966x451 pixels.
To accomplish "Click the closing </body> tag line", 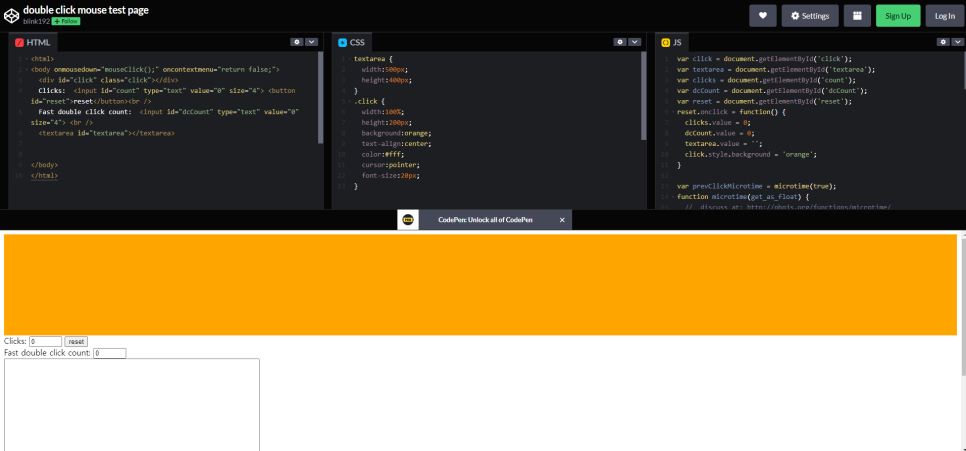I will [x=44, y=165].
